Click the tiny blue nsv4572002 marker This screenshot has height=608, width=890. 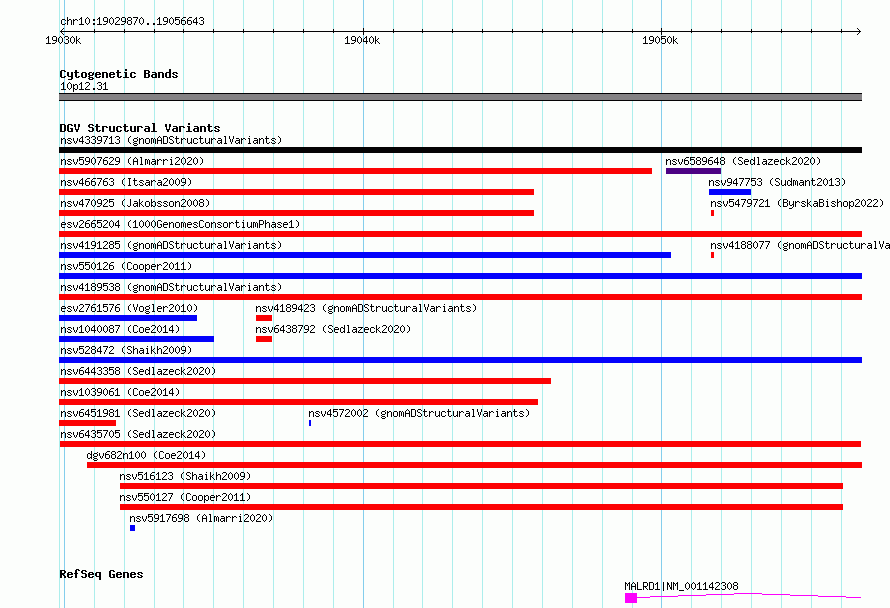pyautogui.click(x=310, y=423)
